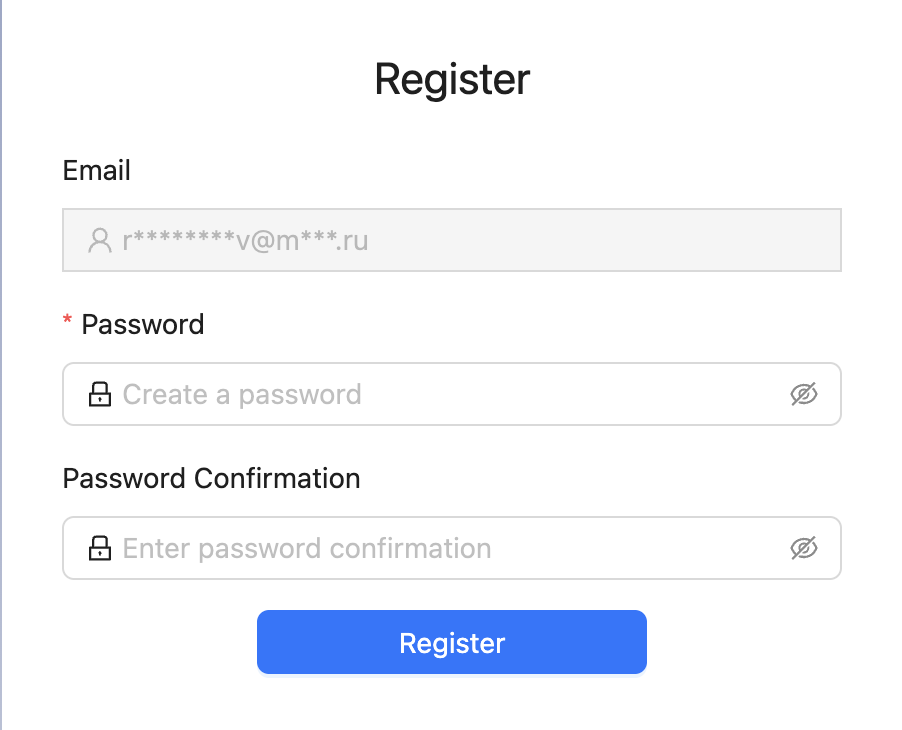The width and height of the screenshot is (902, 730).
Task: Click the "Create a password" placeholder text
Action: (242, 394)
